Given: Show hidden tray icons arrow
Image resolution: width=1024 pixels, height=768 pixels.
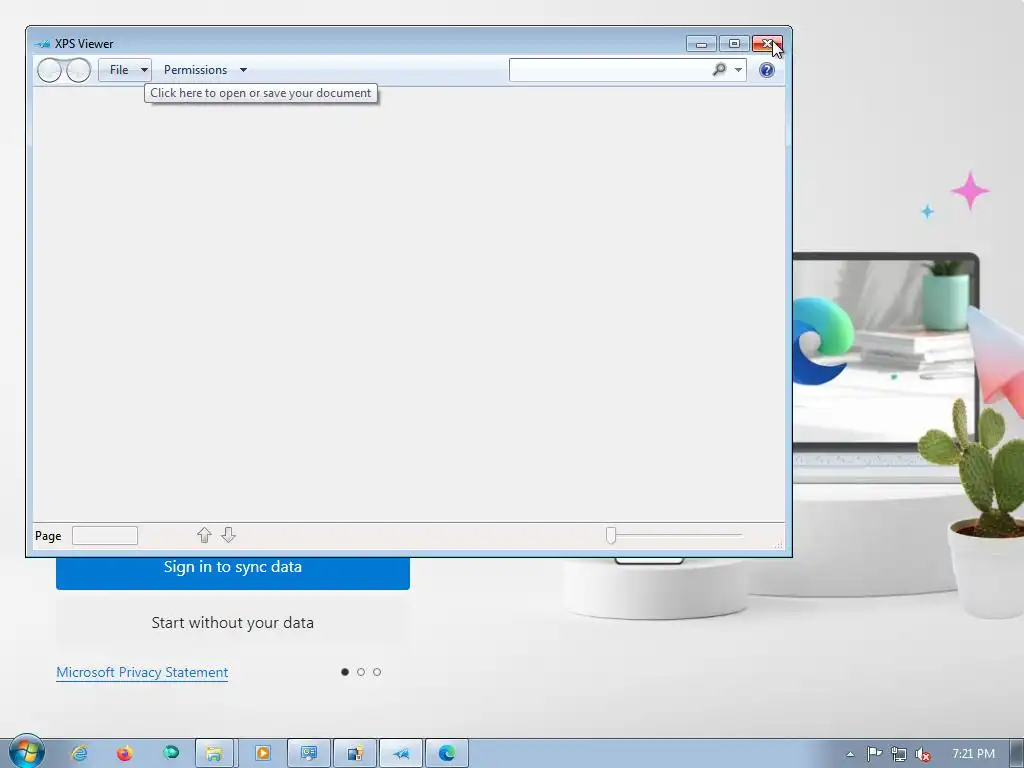Looking at the screenshot, I should pos(850,754).
